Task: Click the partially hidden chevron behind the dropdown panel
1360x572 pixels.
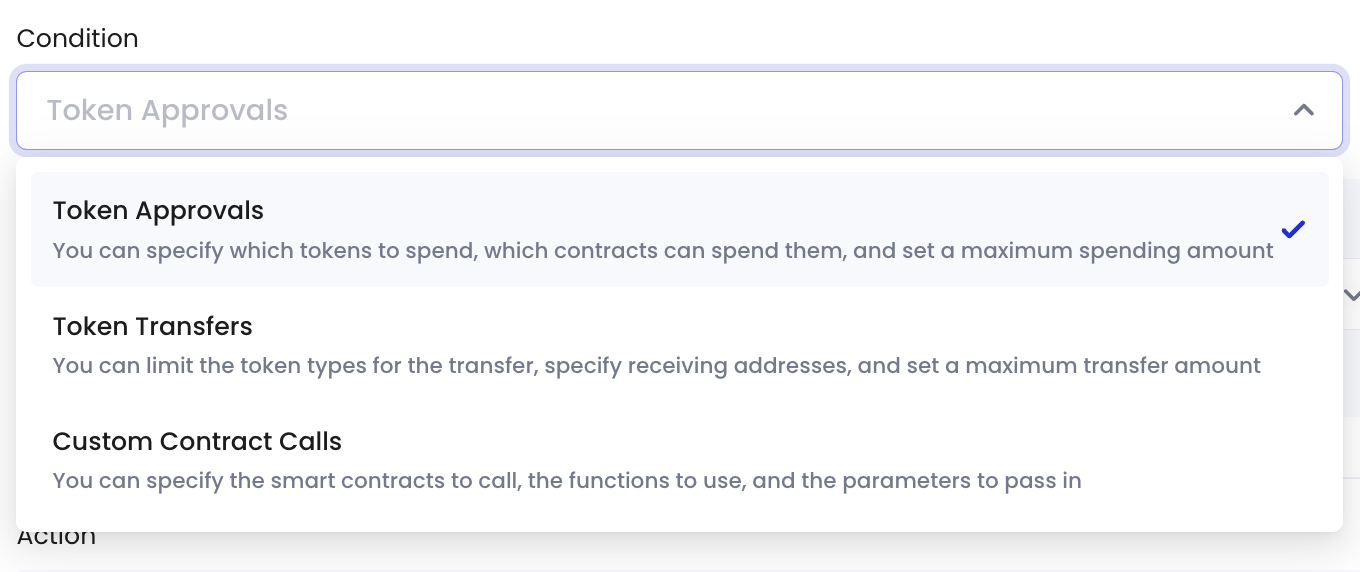Action: (1351, 295)
